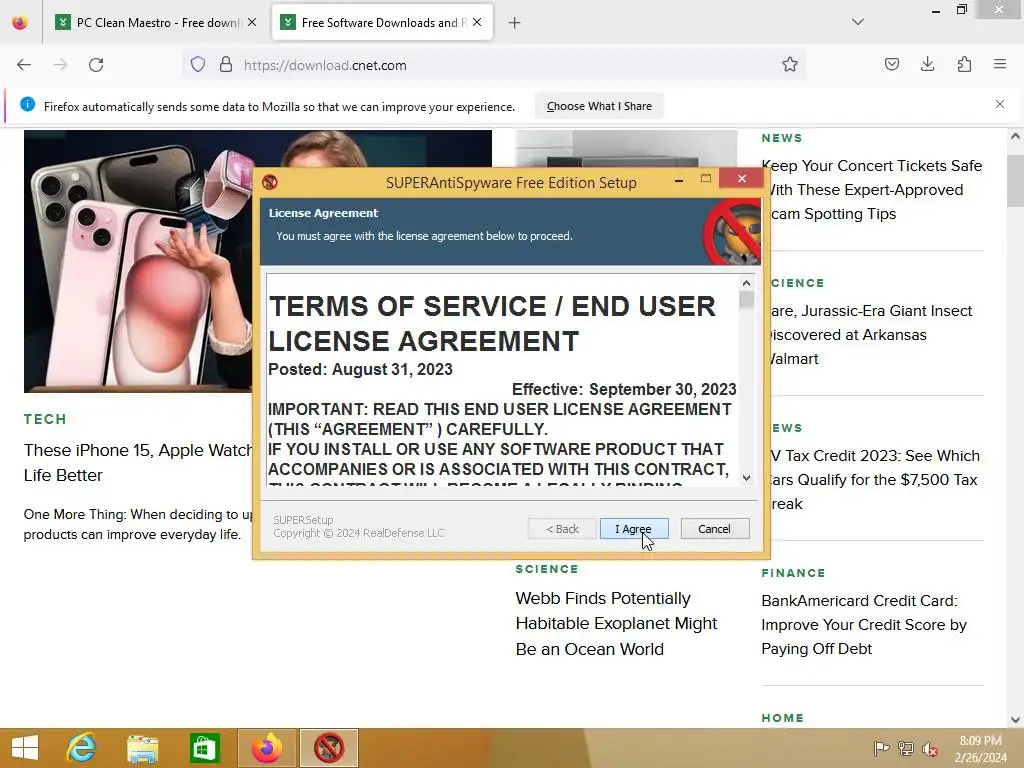Save page to Pocket icon
The height and width of the screenshot is (768, 1024).
point(891,65)
